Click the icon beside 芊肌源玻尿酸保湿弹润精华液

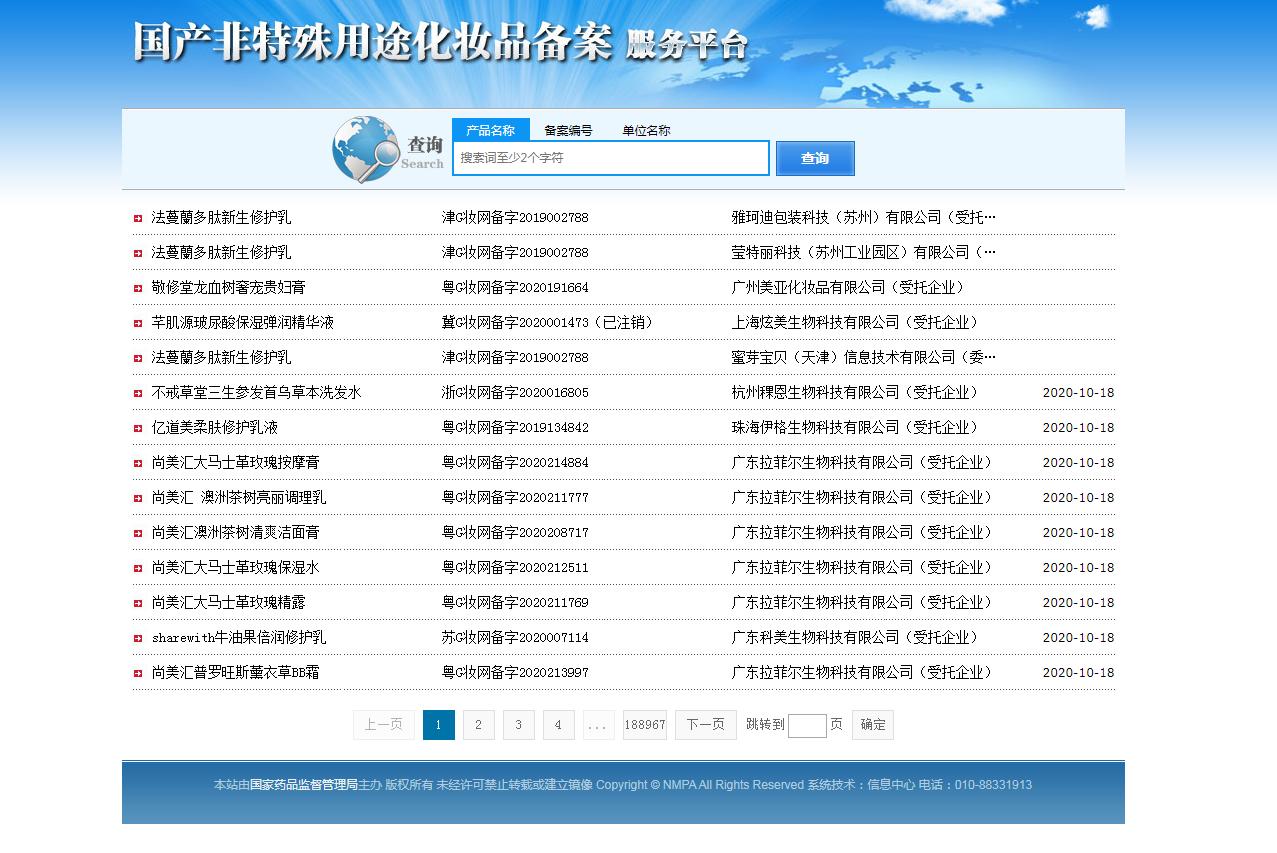(137, 322)
